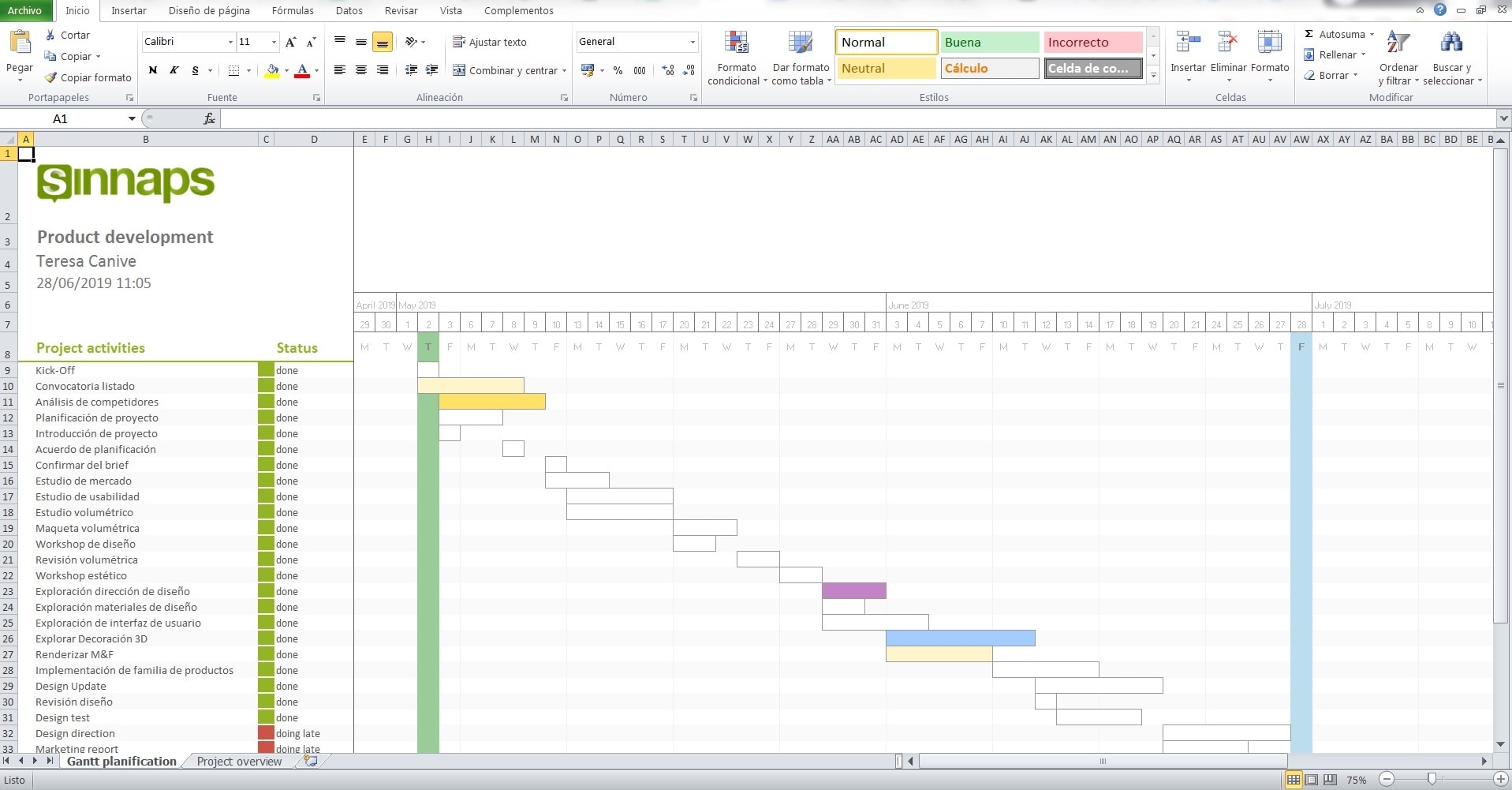Click the Pegar paste icon
The width and height of the screenshot is (1512, 790).
[20, 43]
